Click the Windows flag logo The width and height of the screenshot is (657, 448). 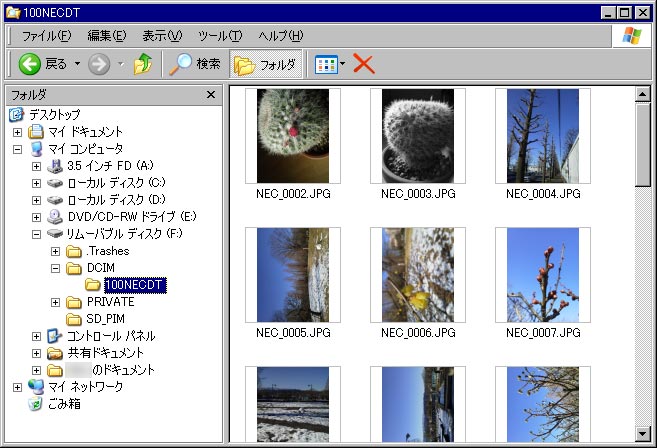click(x=632, y=36)
